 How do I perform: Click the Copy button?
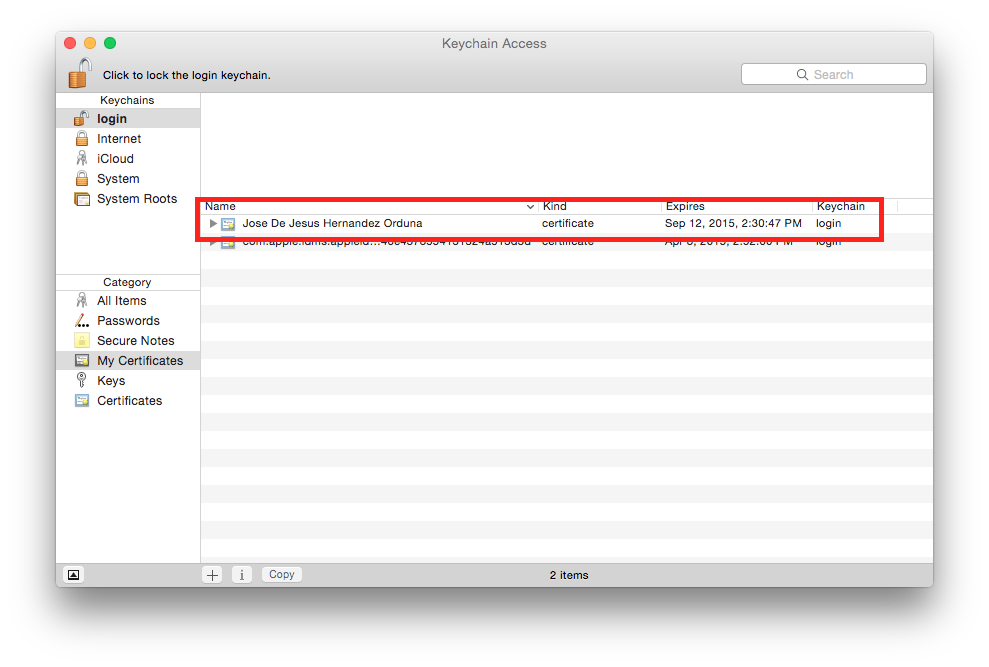point(282,574)
